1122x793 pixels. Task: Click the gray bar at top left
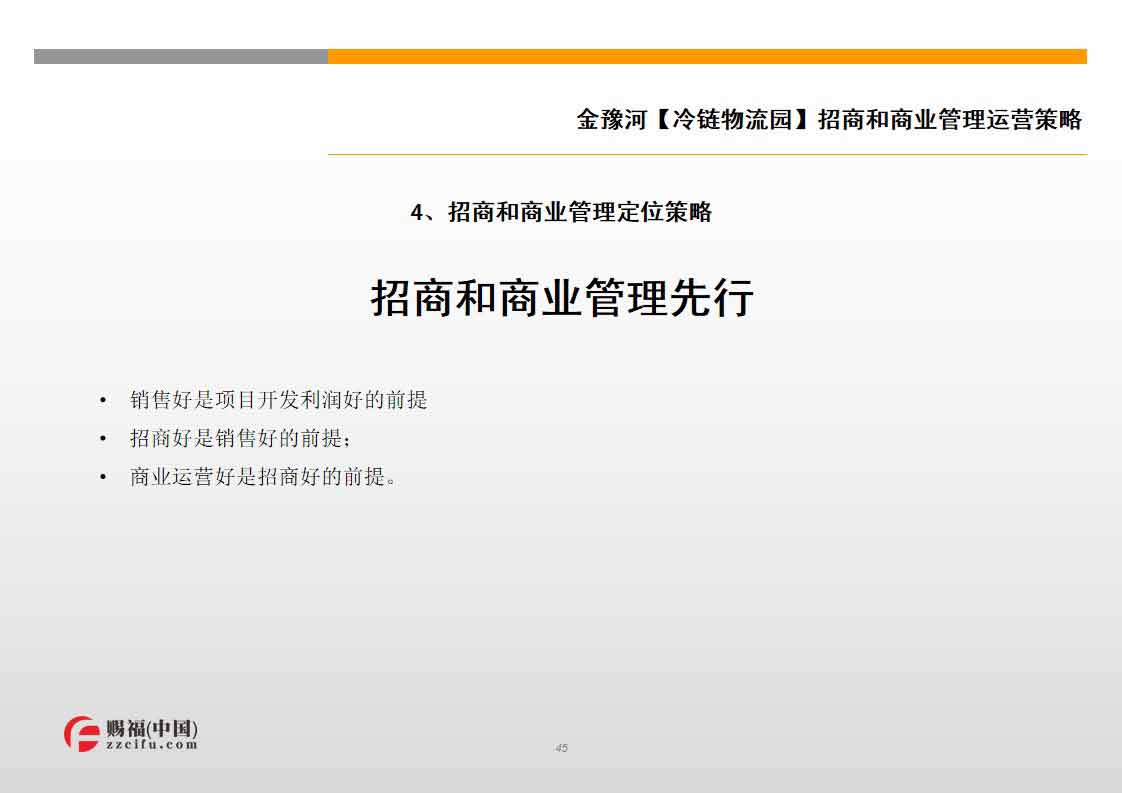point(180,57)
